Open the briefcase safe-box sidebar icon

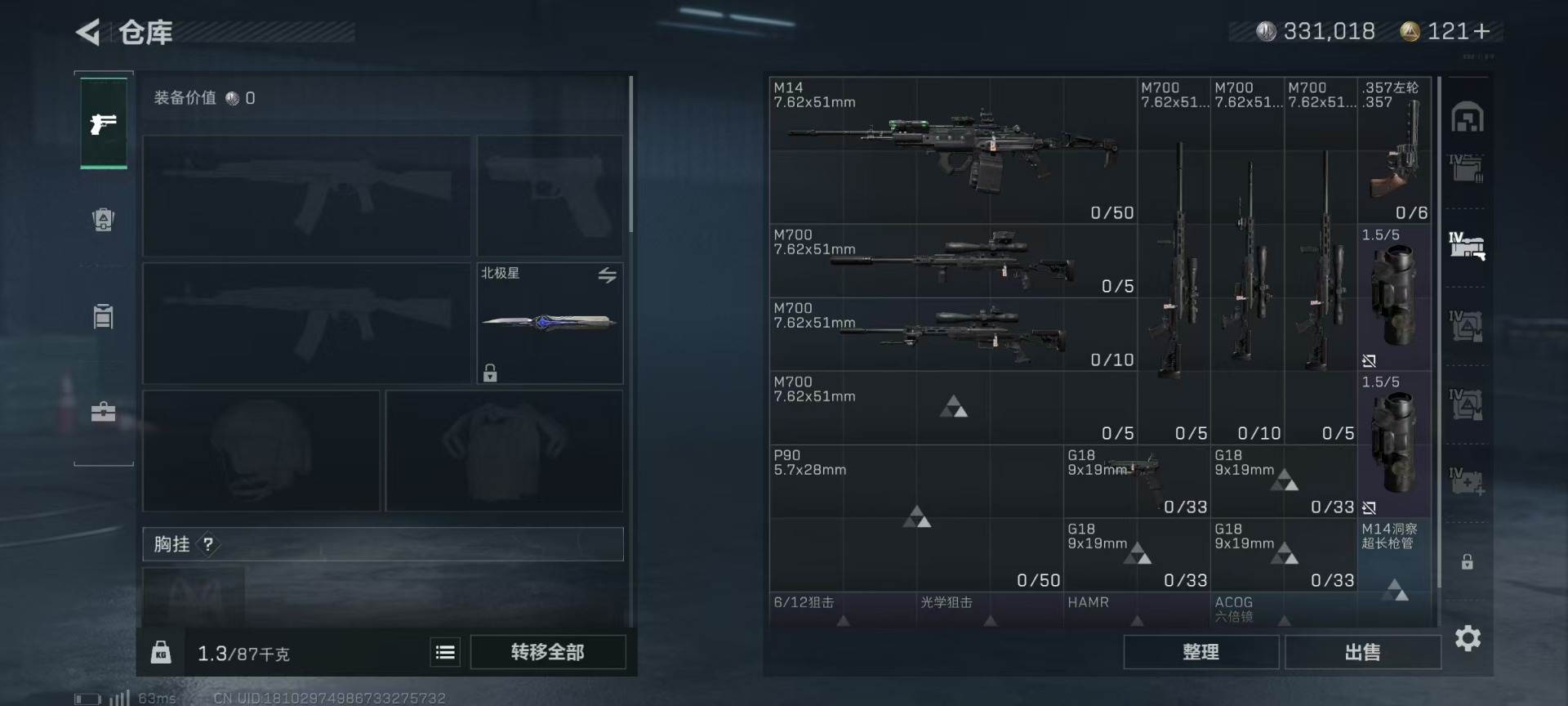(103, 411)
